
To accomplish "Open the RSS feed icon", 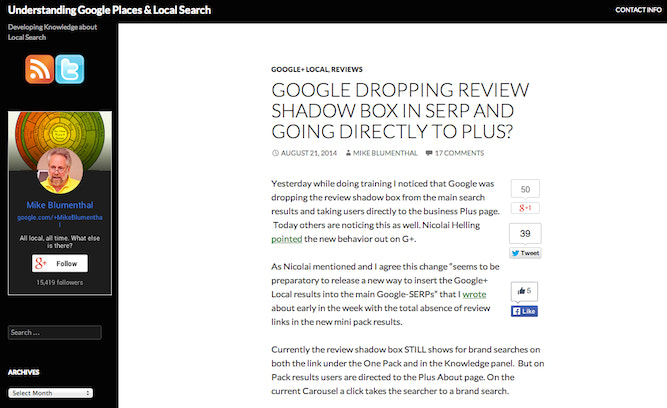I will pyautogui.click(x=40, y=69).
